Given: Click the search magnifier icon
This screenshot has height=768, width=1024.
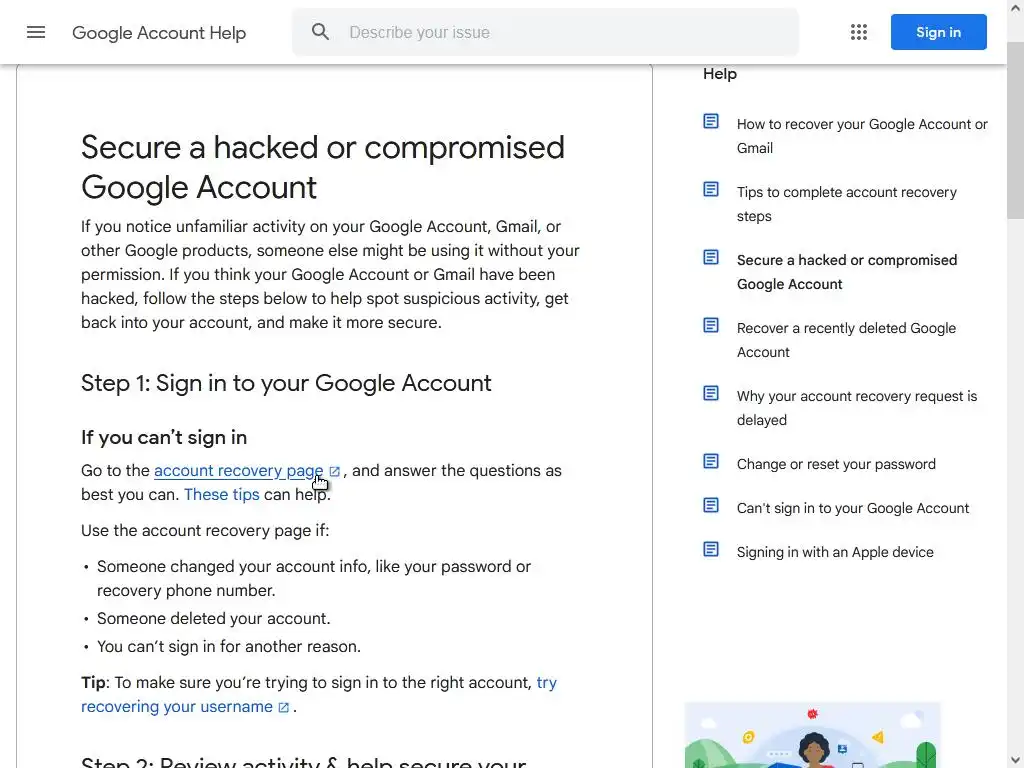Looking at the screenshot, I should (x=320, y=32).
